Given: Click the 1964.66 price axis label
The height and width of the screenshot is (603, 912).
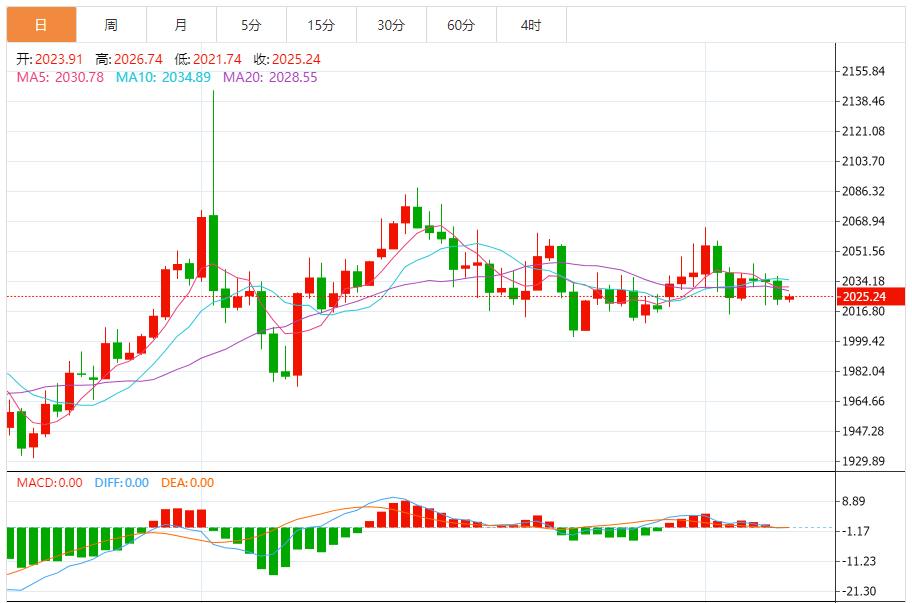Looking at the screenshot, I should point(864,401).
